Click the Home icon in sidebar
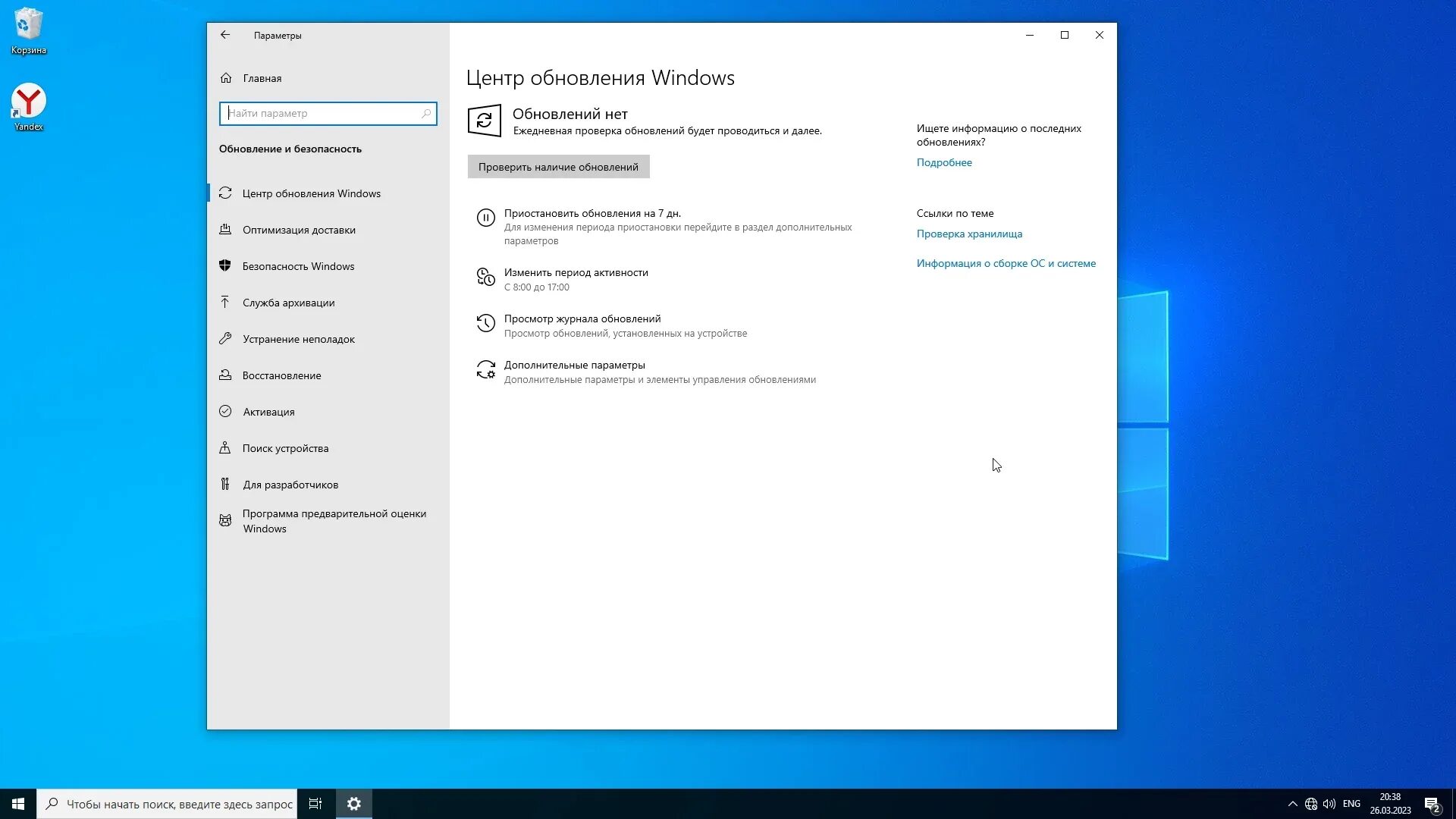 pos(226,78)
